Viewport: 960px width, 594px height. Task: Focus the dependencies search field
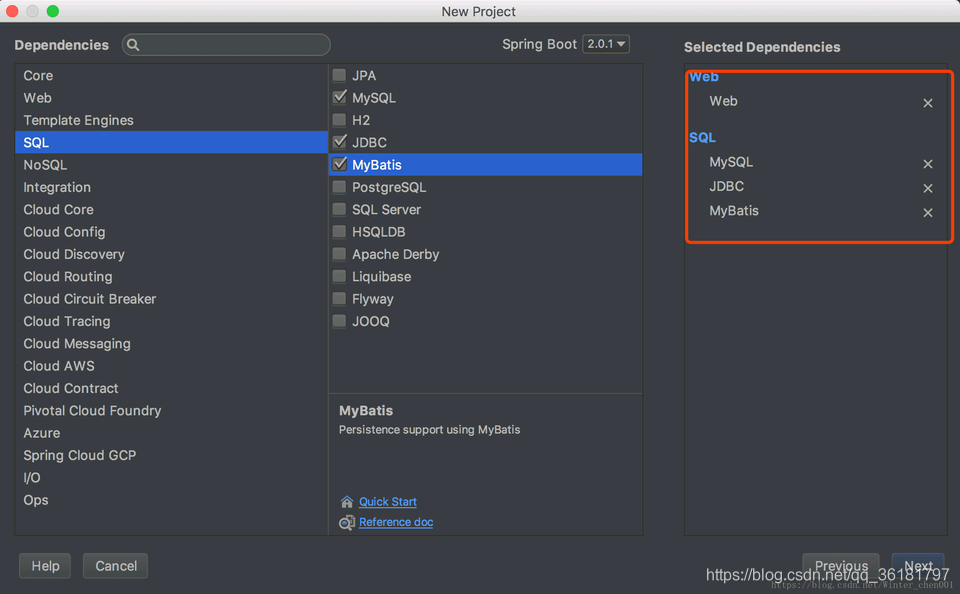click(226, 45)
